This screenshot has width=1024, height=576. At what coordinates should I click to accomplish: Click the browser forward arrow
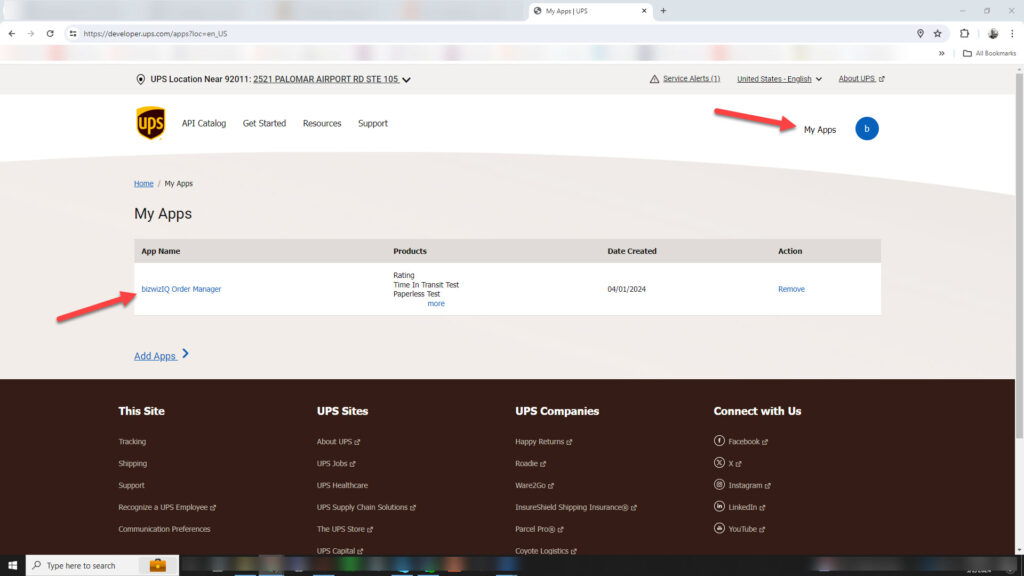click(31, 33)
